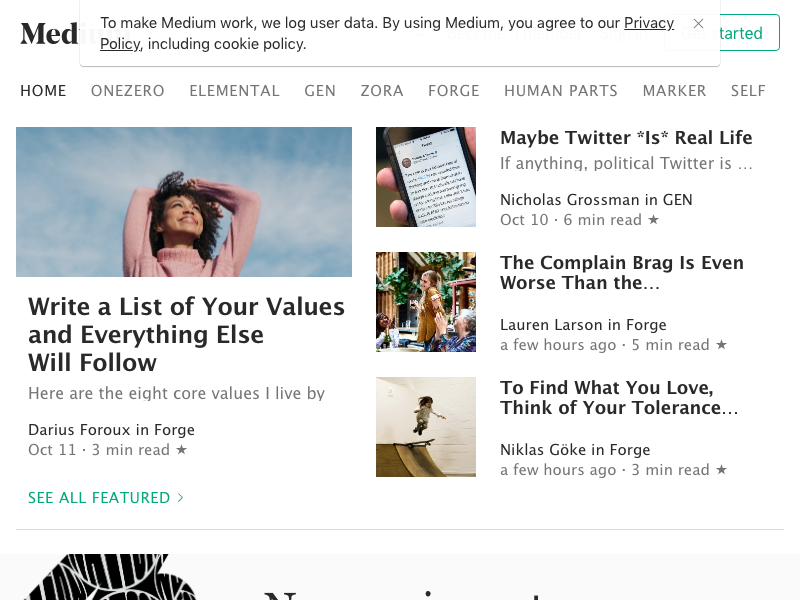Click the member star beside Darius Foroux's read time
Image resolution: width=800 pixels, height=600 pixels.
coord(181,449)
